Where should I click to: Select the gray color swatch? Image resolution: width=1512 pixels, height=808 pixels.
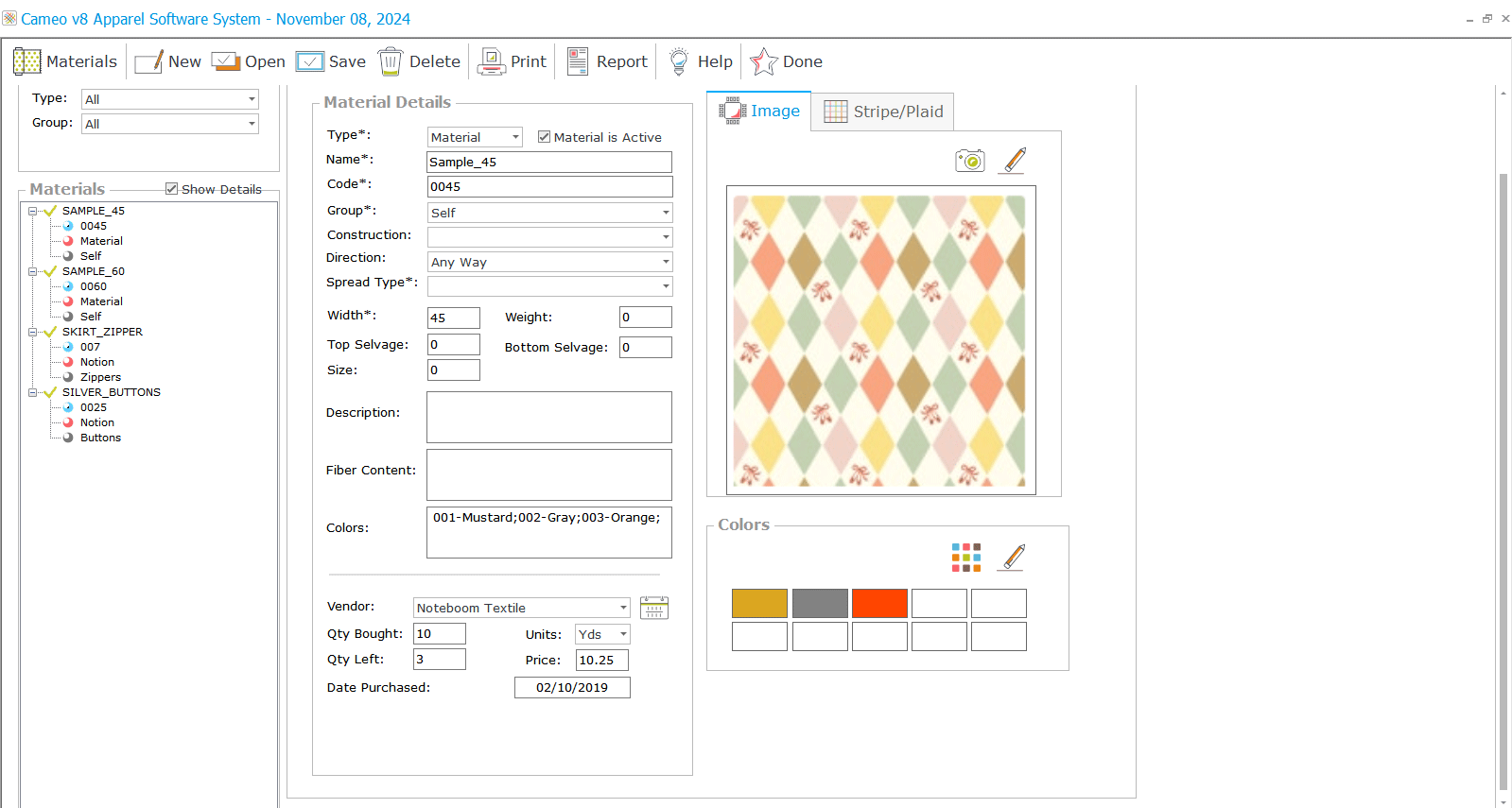coord(820,603)
